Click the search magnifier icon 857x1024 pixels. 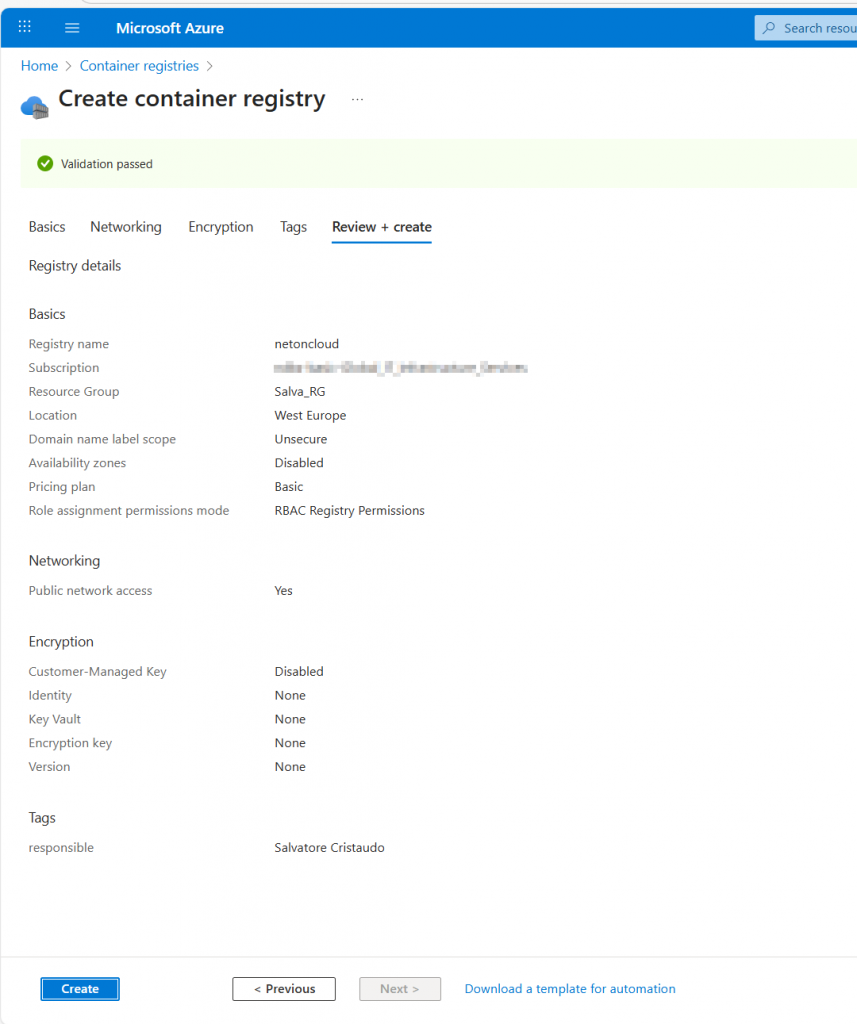pos(769,28)
